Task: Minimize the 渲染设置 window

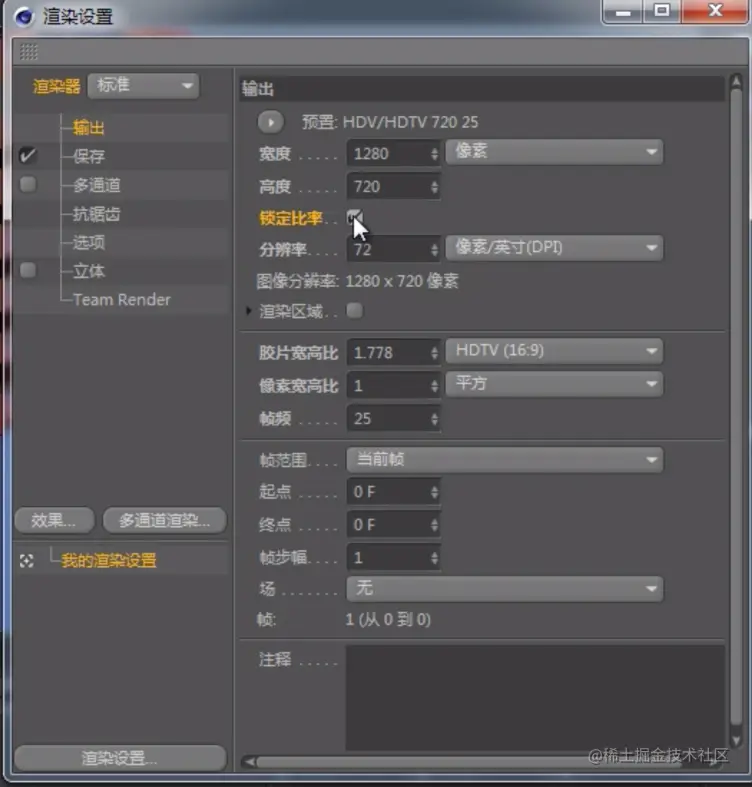Action: [623, 12]
